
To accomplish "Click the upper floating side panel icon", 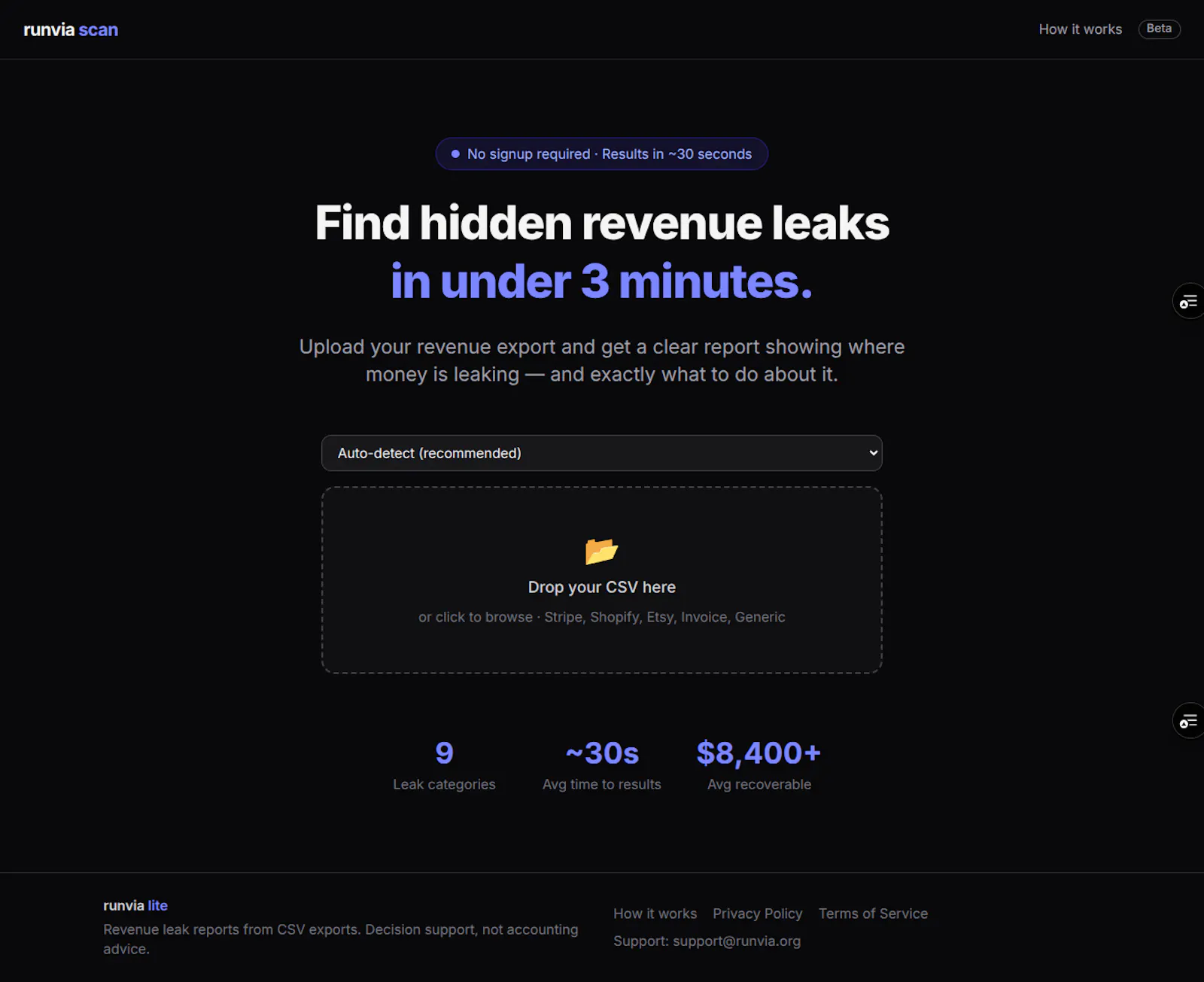I will [1188, 301].
